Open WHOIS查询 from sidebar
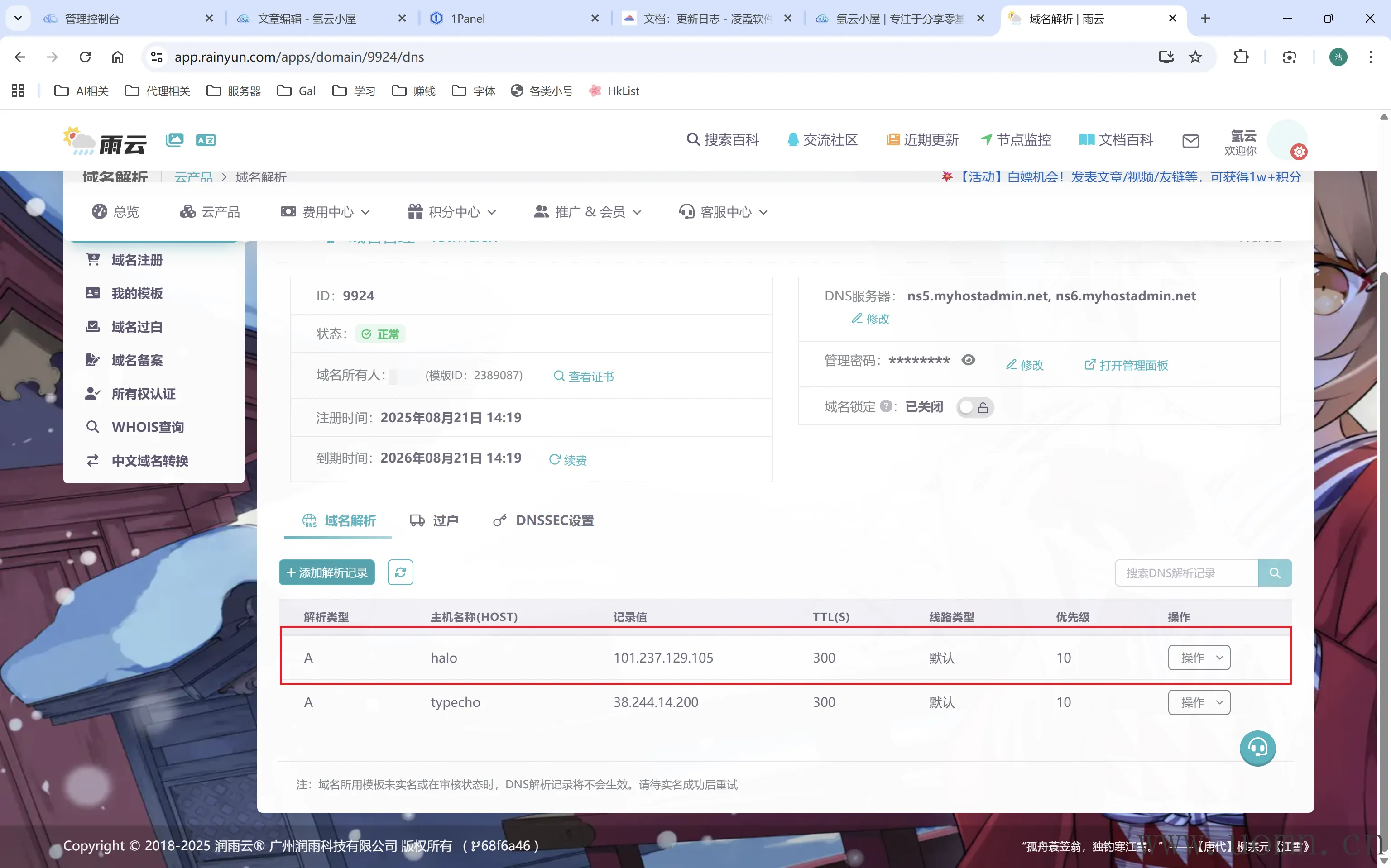The height and width of the screenshot is (868, 1391). (x=147, y=427)
